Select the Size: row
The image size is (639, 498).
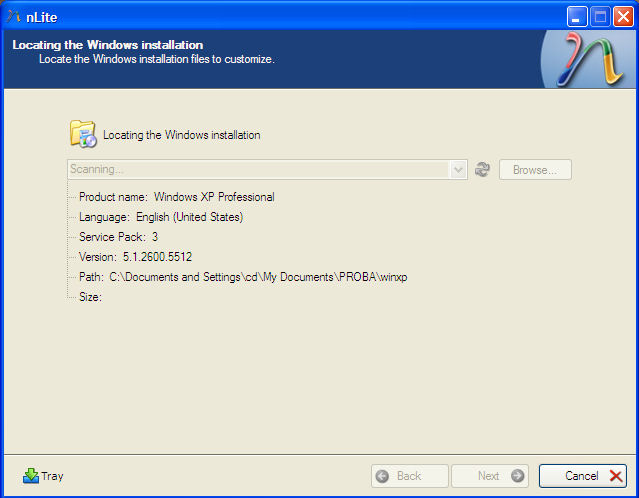pyautogui.click(x=90, y=297)
